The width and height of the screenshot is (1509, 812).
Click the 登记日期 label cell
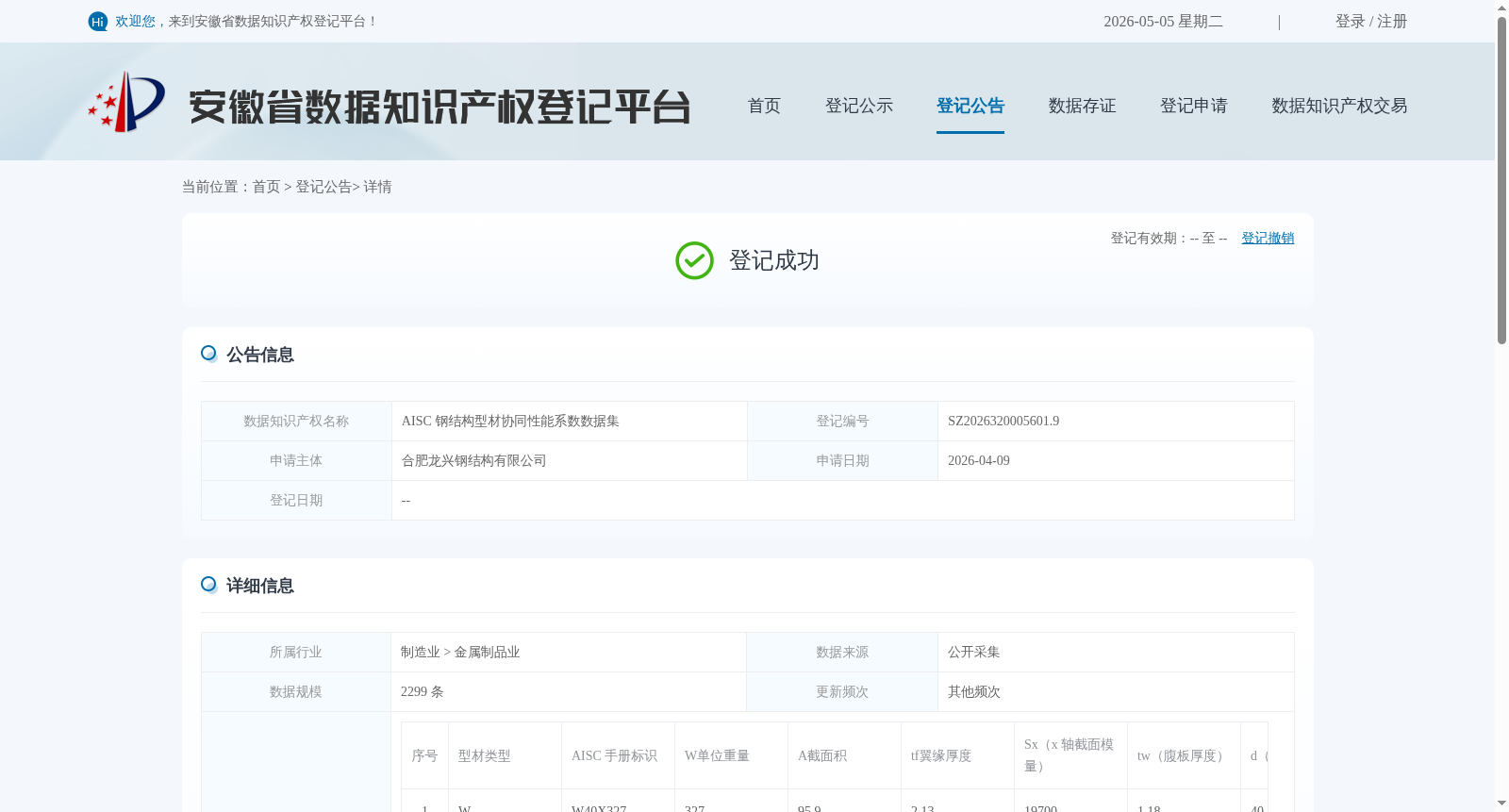296,501
